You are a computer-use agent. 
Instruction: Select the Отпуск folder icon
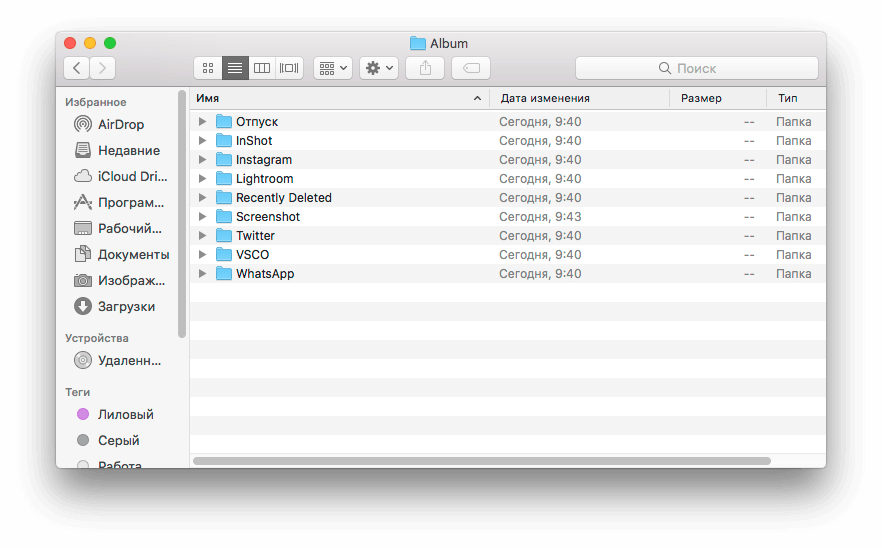224,122
